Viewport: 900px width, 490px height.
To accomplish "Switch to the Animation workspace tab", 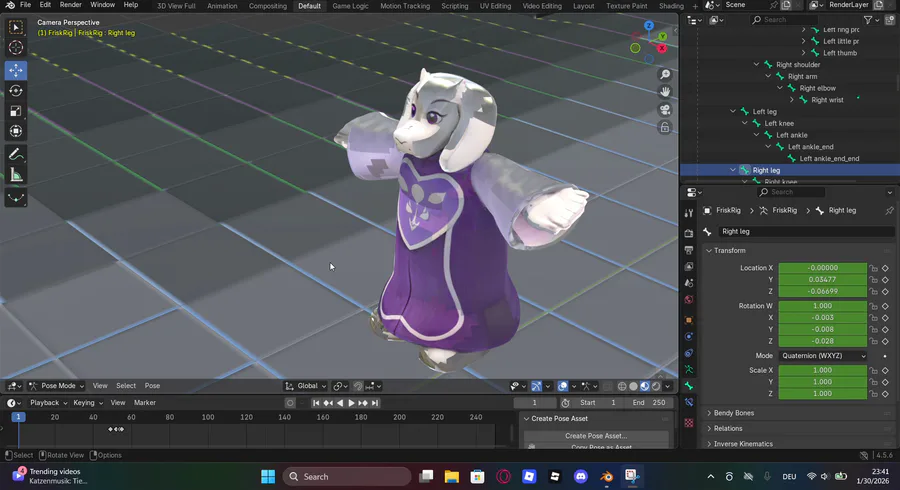I will click(x=222, y=6).
